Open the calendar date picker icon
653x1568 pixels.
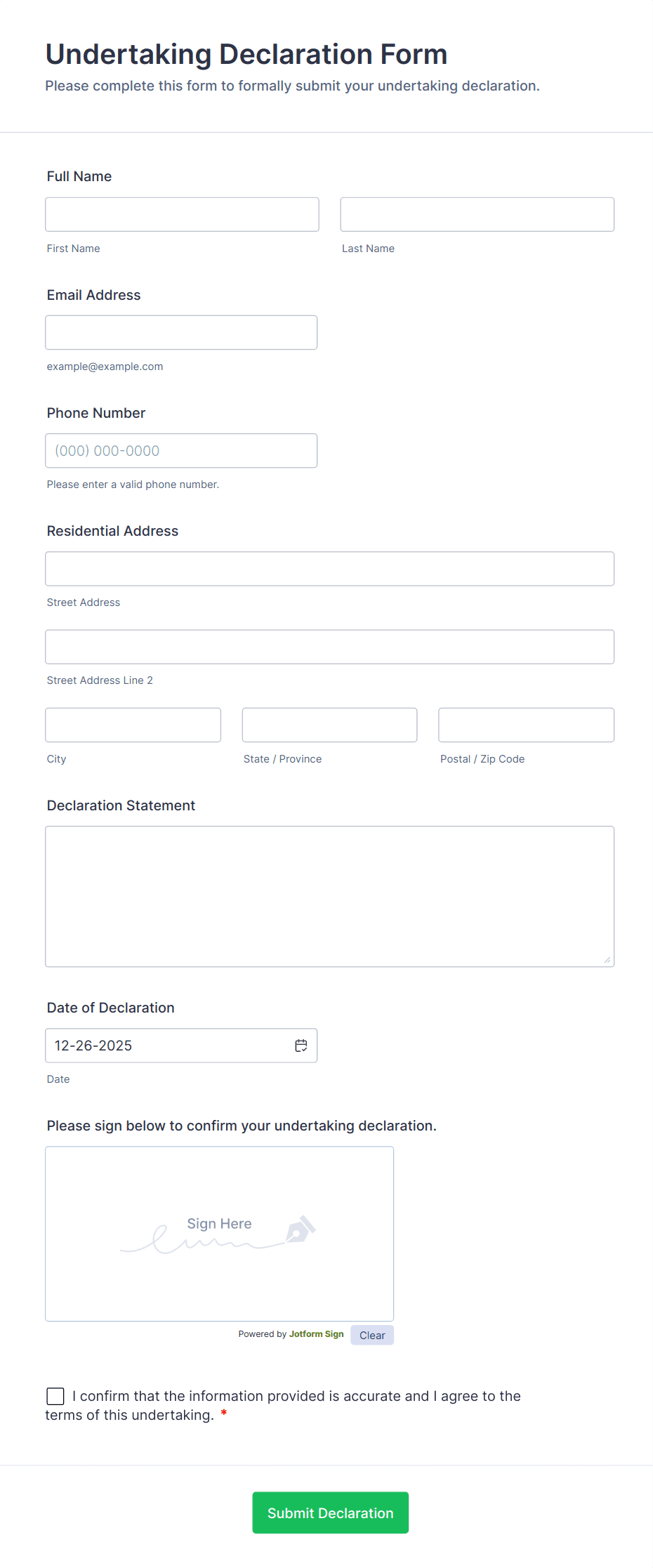[301, 1046]
